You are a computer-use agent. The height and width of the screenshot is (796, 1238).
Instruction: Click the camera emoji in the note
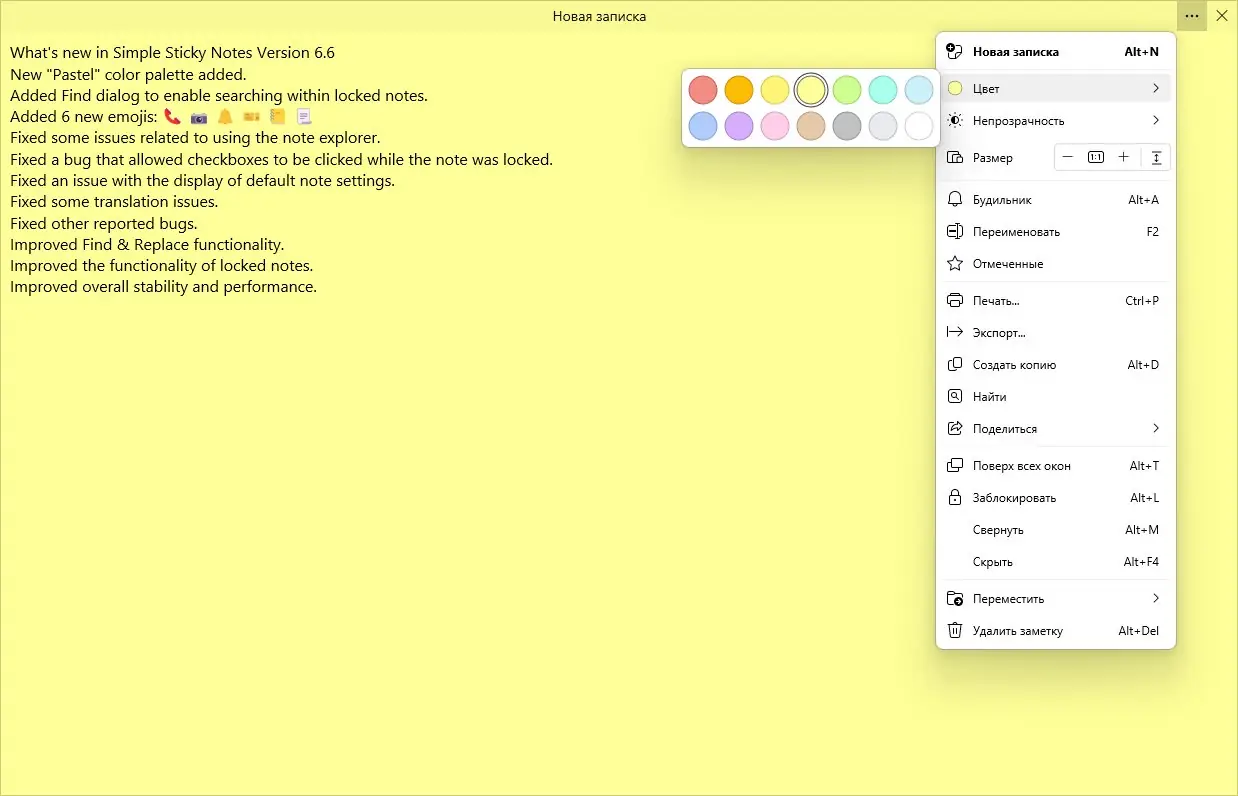click(199, 117)
